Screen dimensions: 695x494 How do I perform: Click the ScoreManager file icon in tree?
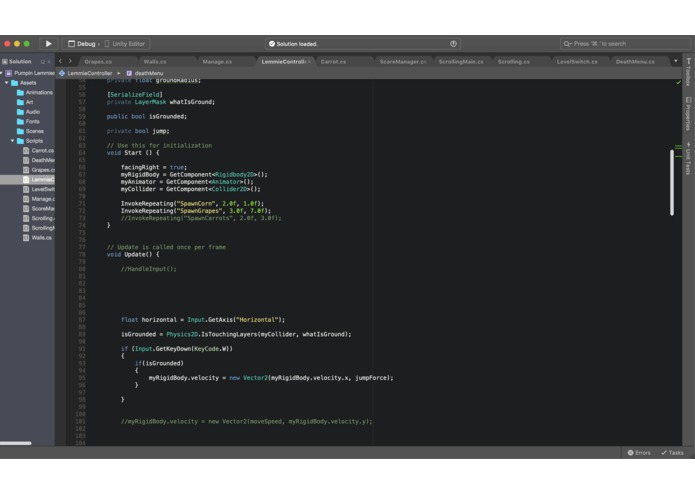click(x=26, y=209)
